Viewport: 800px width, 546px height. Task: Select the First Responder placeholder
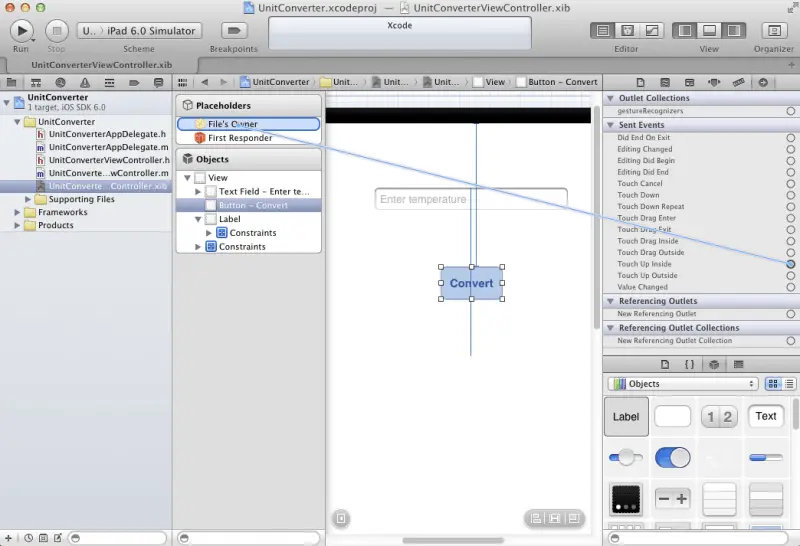239,138
